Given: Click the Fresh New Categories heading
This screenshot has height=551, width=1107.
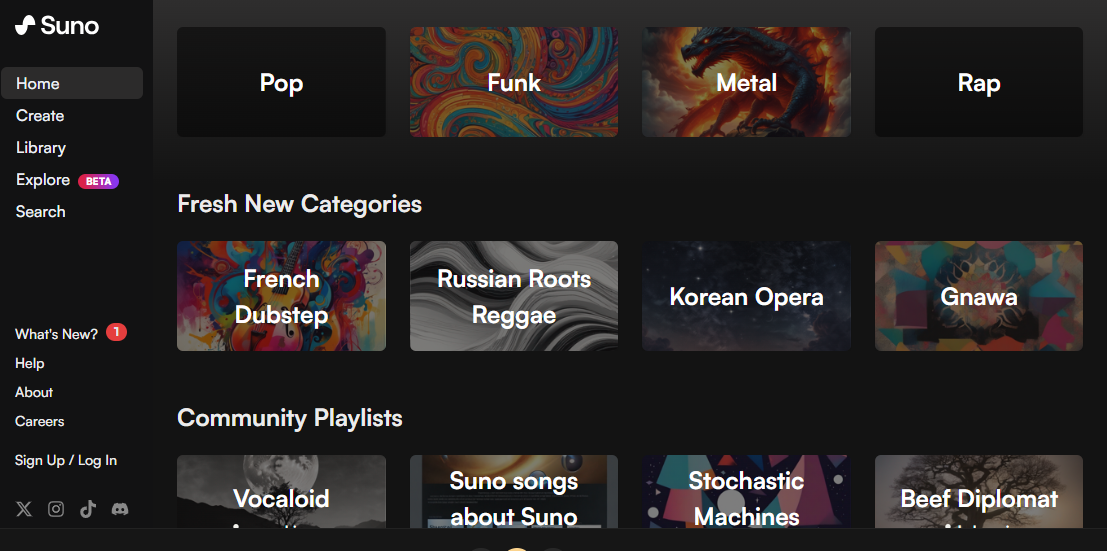Looking at the screenshot, I should [x=299, y=204].
